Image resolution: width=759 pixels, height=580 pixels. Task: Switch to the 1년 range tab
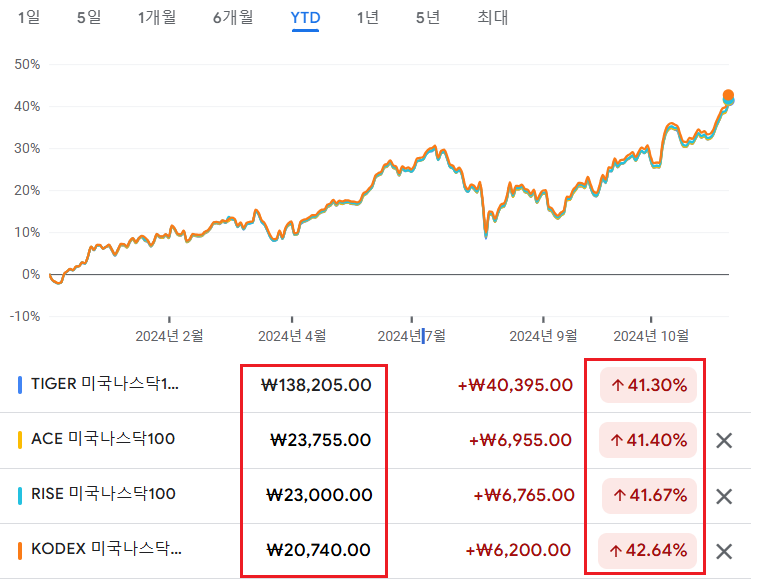point(367,18)
